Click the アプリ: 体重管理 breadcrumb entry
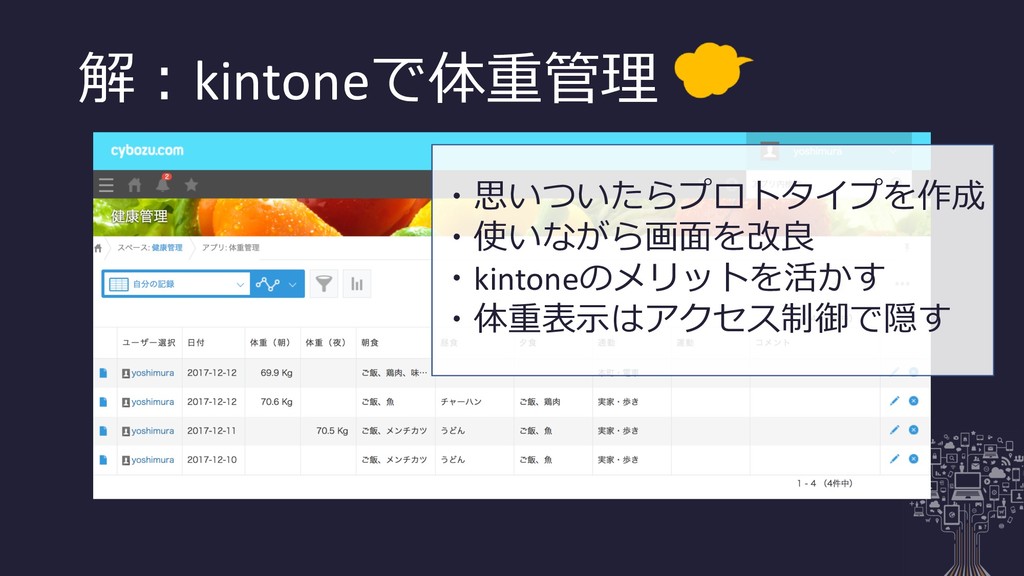Viewport: 1024px width, 576px height. 231,248
